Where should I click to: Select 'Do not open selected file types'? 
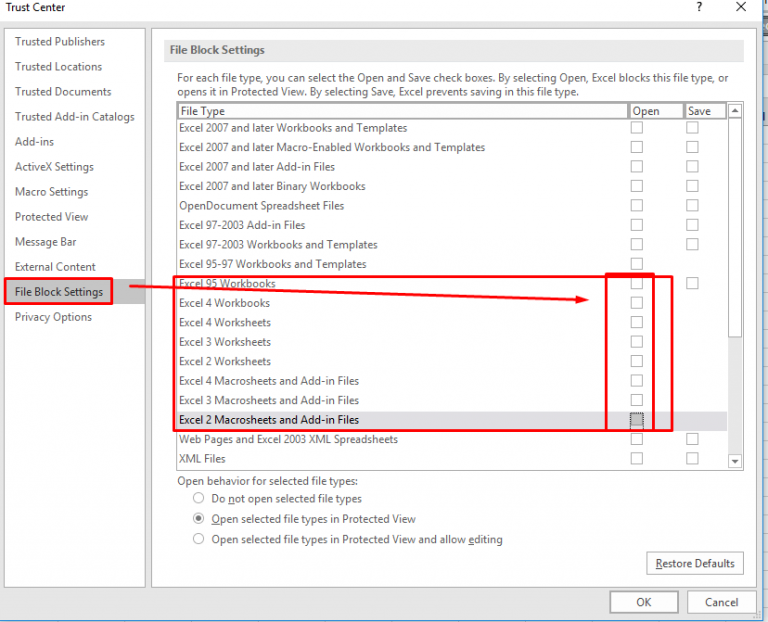point(198,499)
